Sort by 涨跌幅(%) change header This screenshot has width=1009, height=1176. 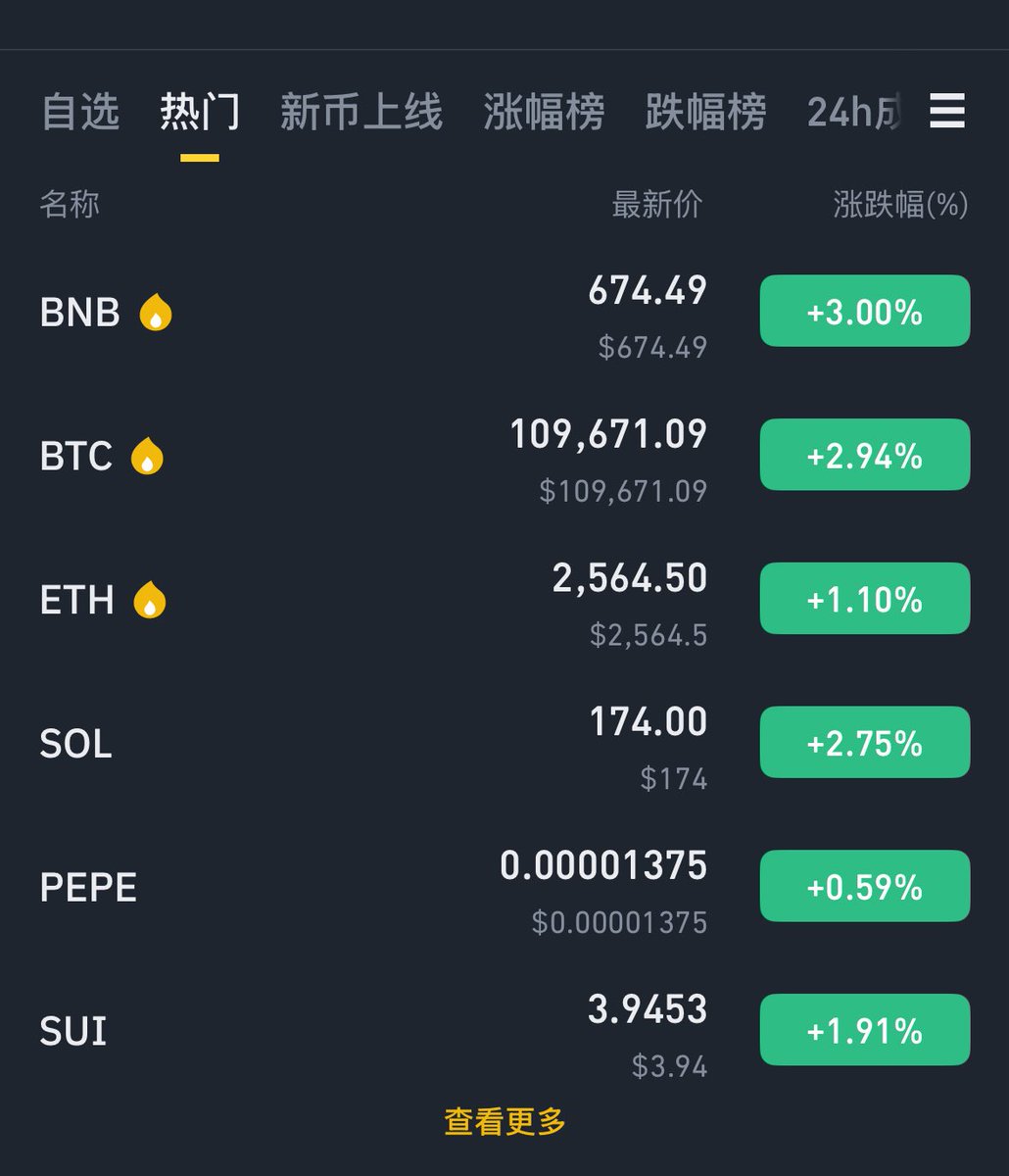900,205
